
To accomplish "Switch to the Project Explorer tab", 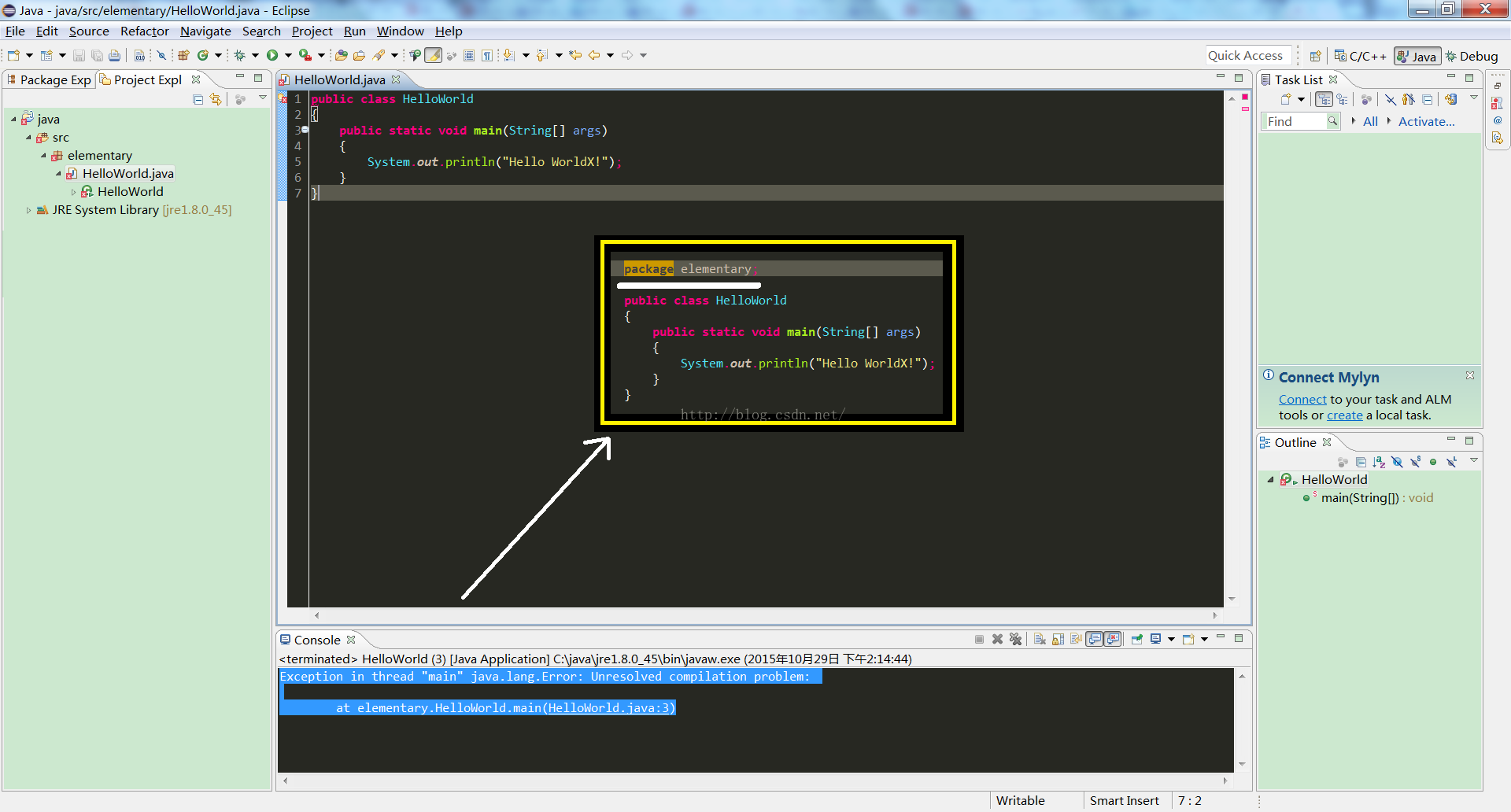I will pyautogui.click(x=147, y=79).
